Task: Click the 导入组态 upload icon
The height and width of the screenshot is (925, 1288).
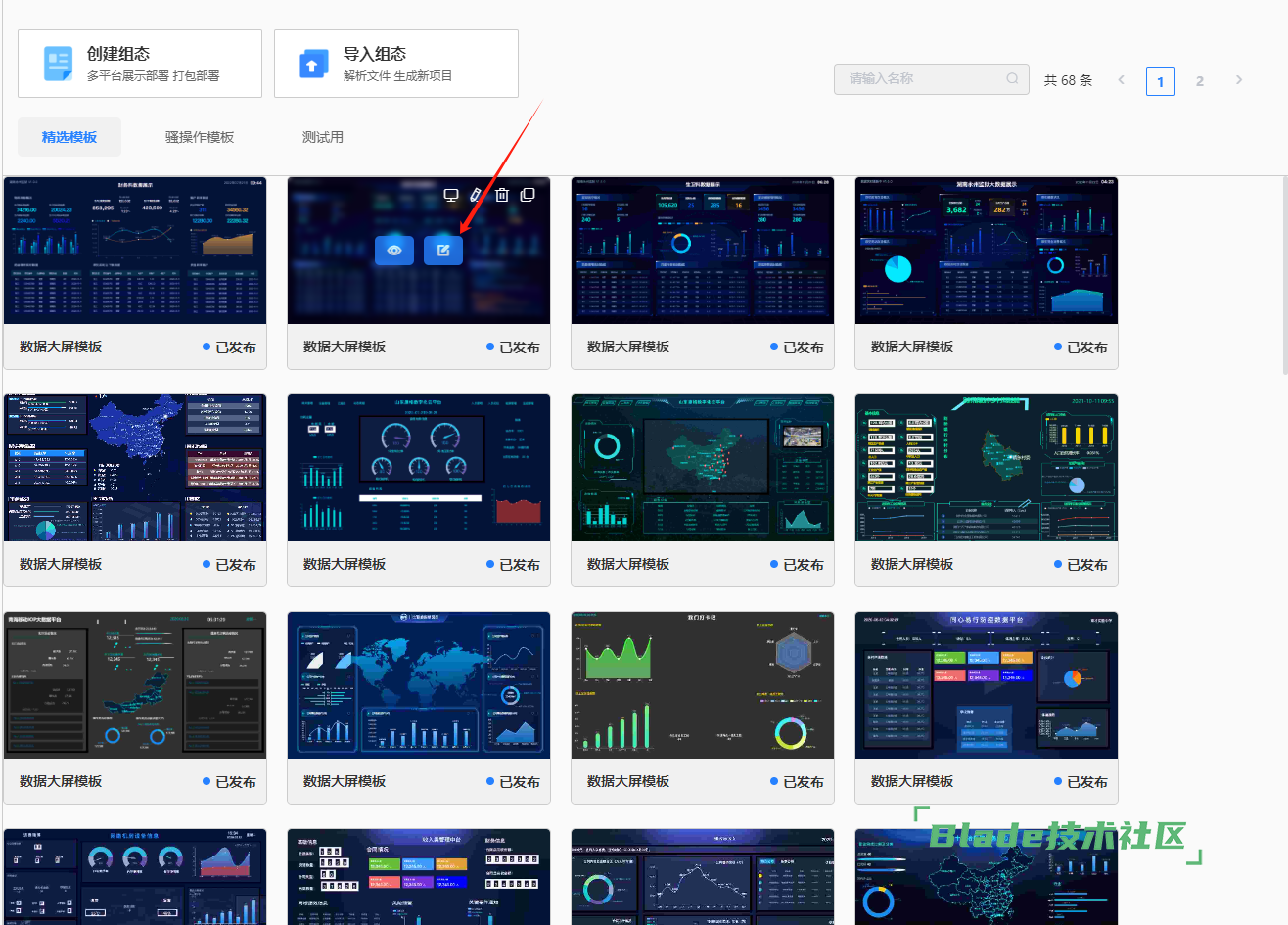Action: point(313,64)
